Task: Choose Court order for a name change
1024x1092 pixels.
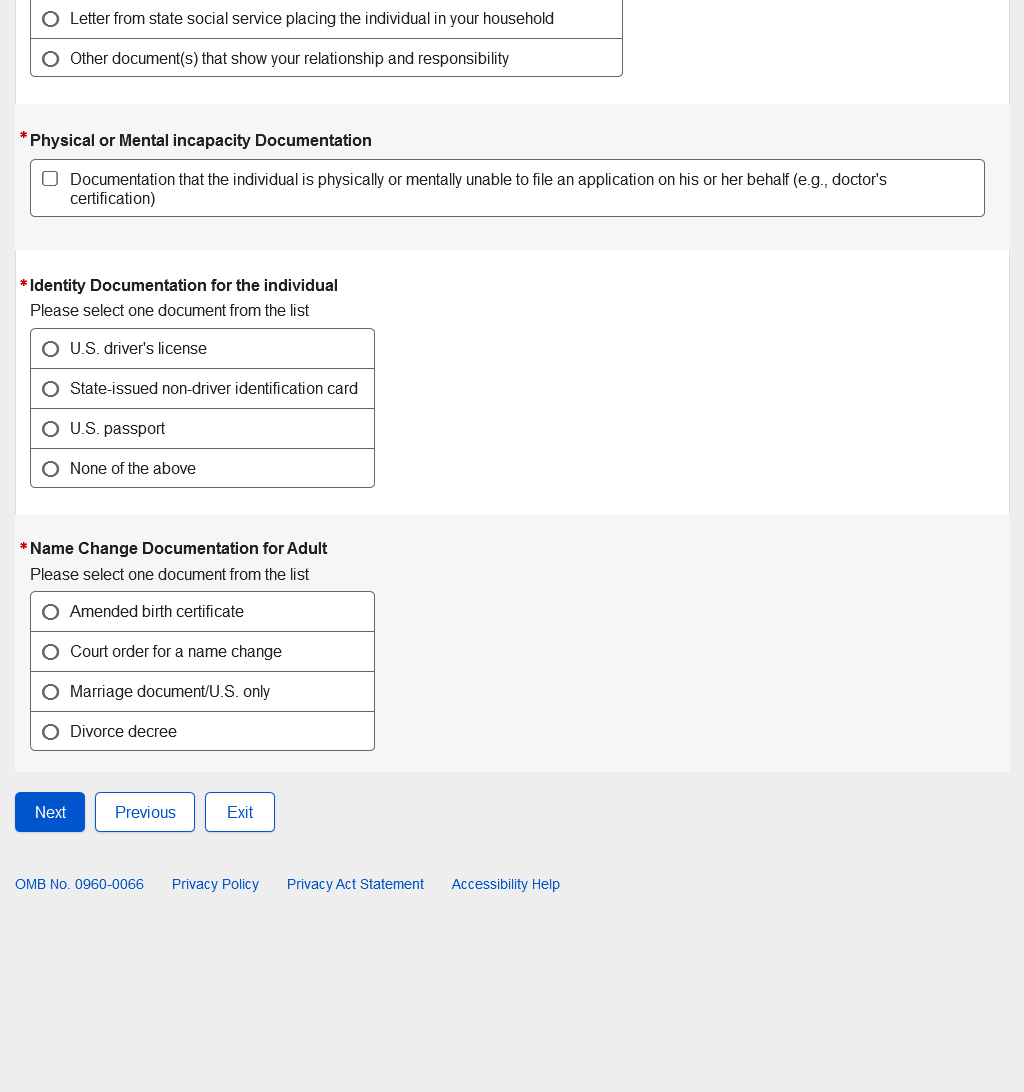Action: tap(51, 652)
